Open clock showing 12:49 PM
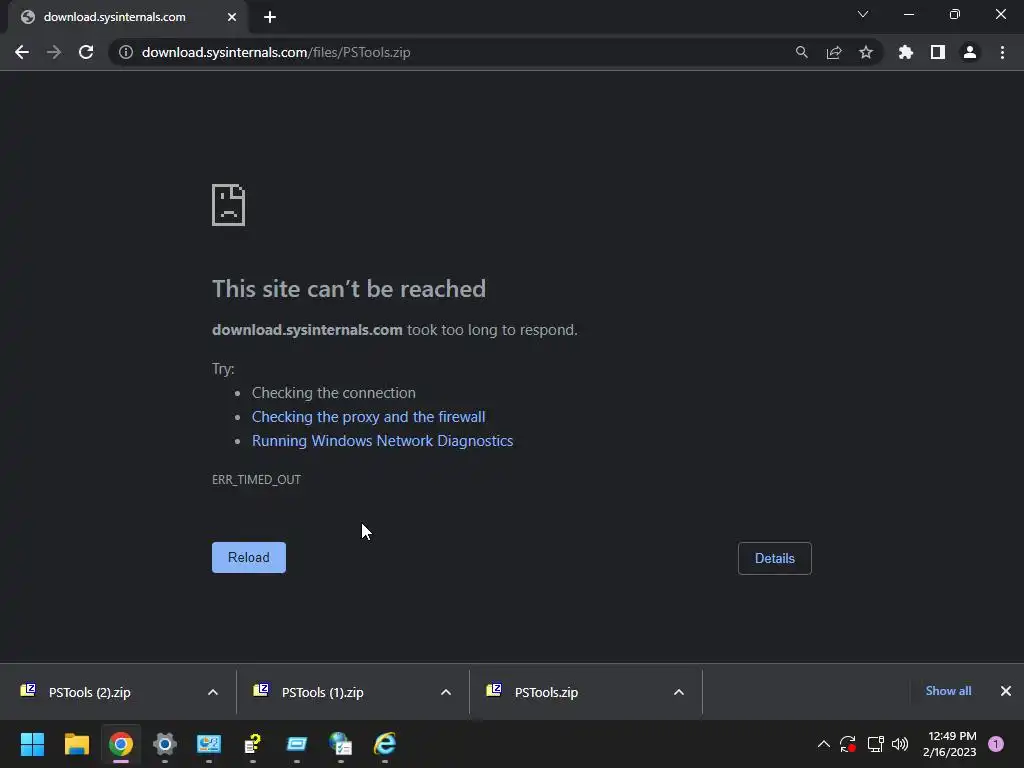 coord(950,744)
